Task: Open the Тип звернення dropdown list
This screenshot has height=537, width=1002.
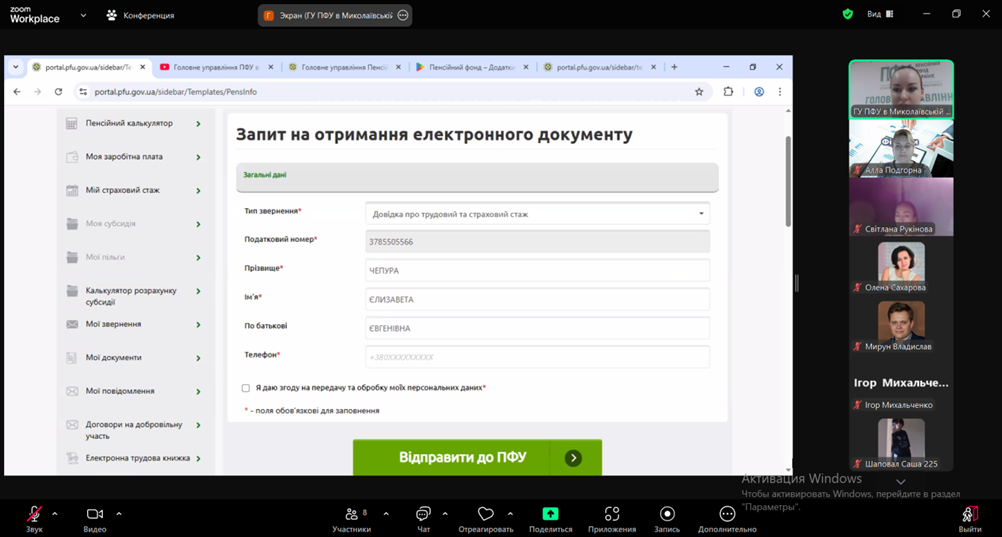Action: pos(537,214)
